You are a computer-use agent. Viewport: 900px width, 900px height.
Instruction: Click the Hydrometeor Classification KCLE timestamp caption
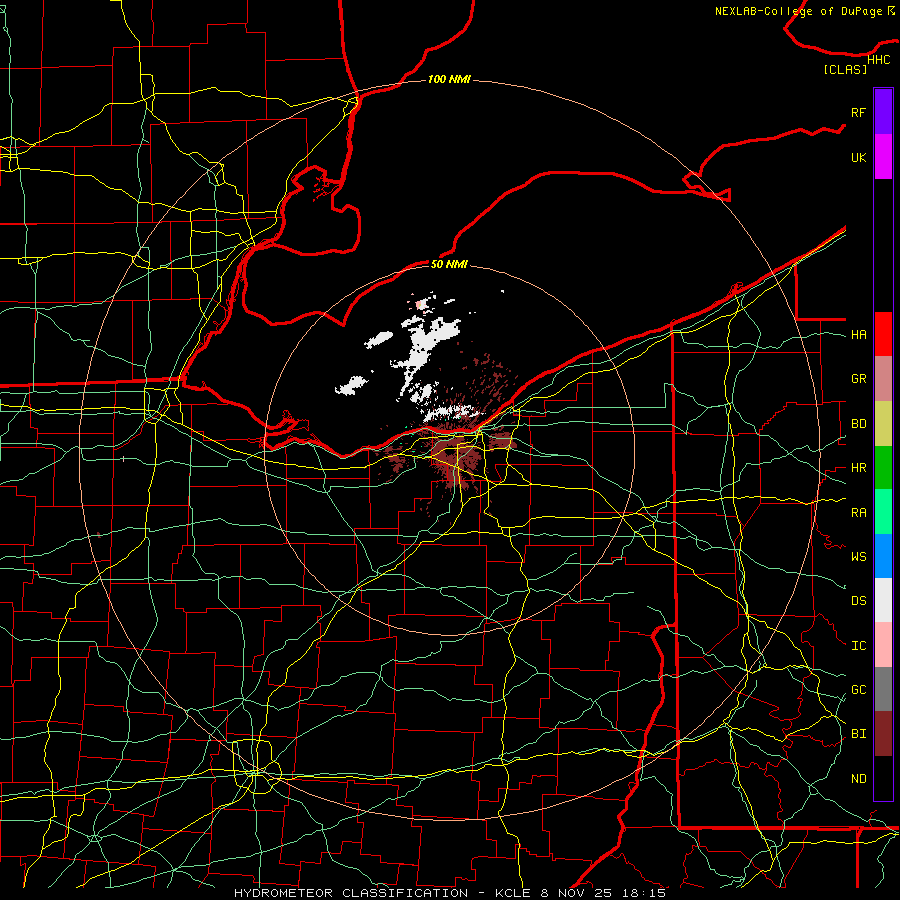pyautogui.click(x=450, y=893)
